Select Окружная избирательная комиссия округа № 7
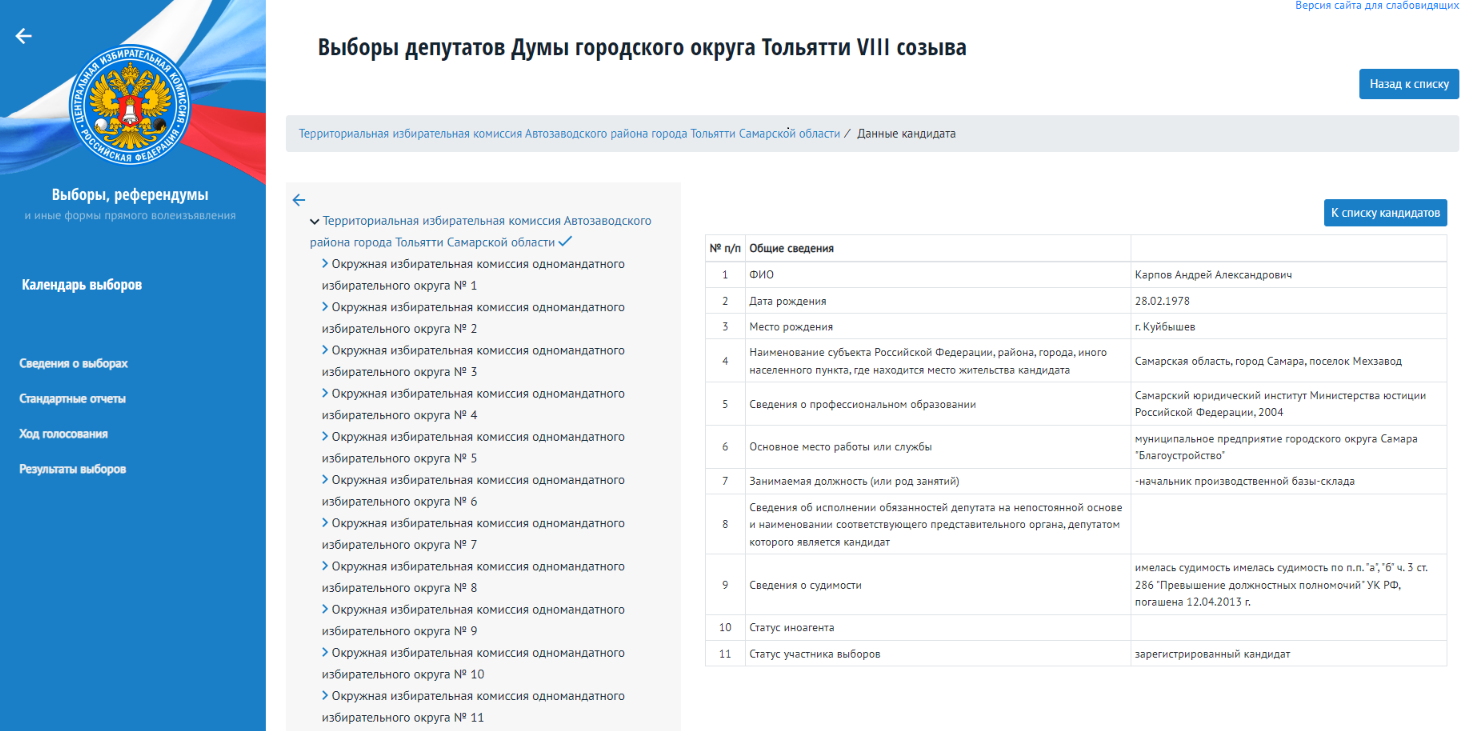 pos(473,534)
